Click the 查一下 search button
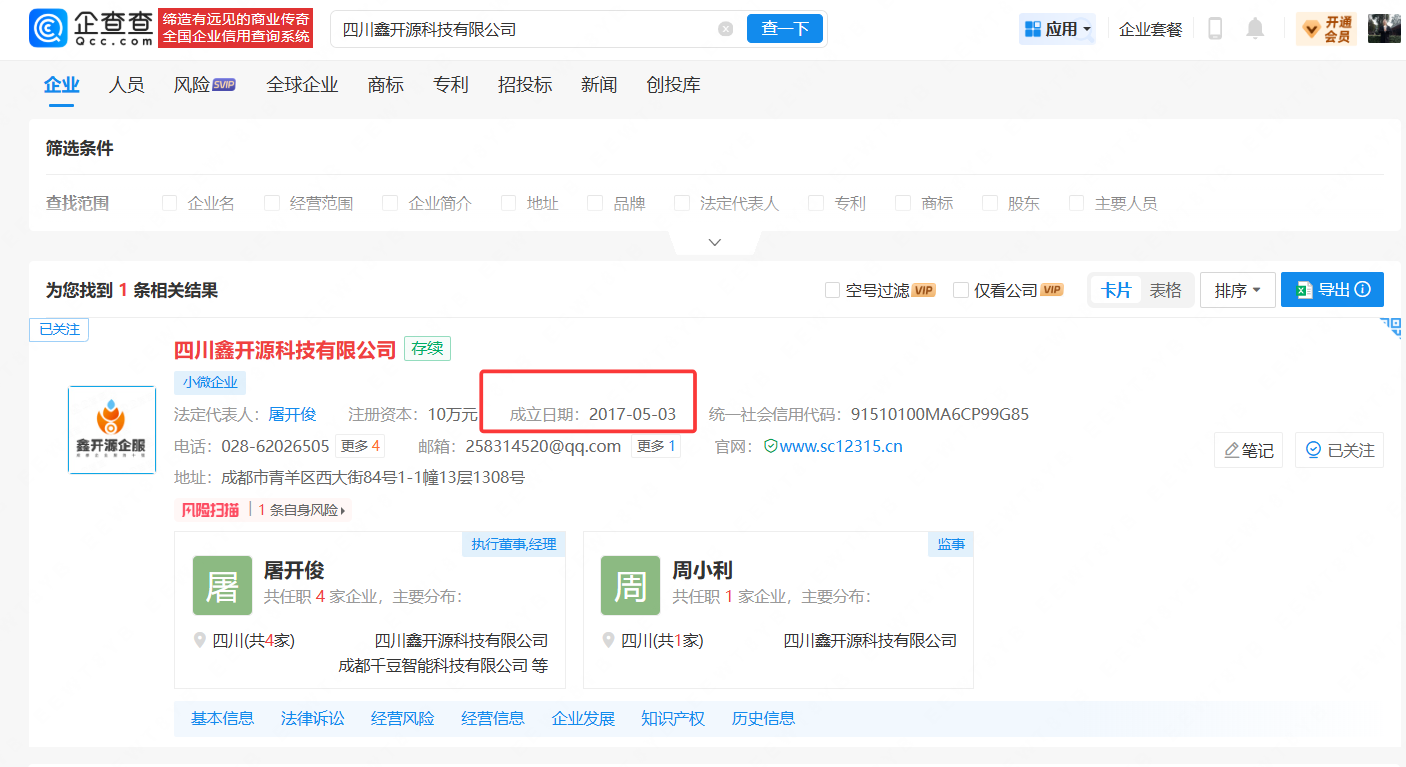The image size is (1406, 767). click(x=785, y=29)
